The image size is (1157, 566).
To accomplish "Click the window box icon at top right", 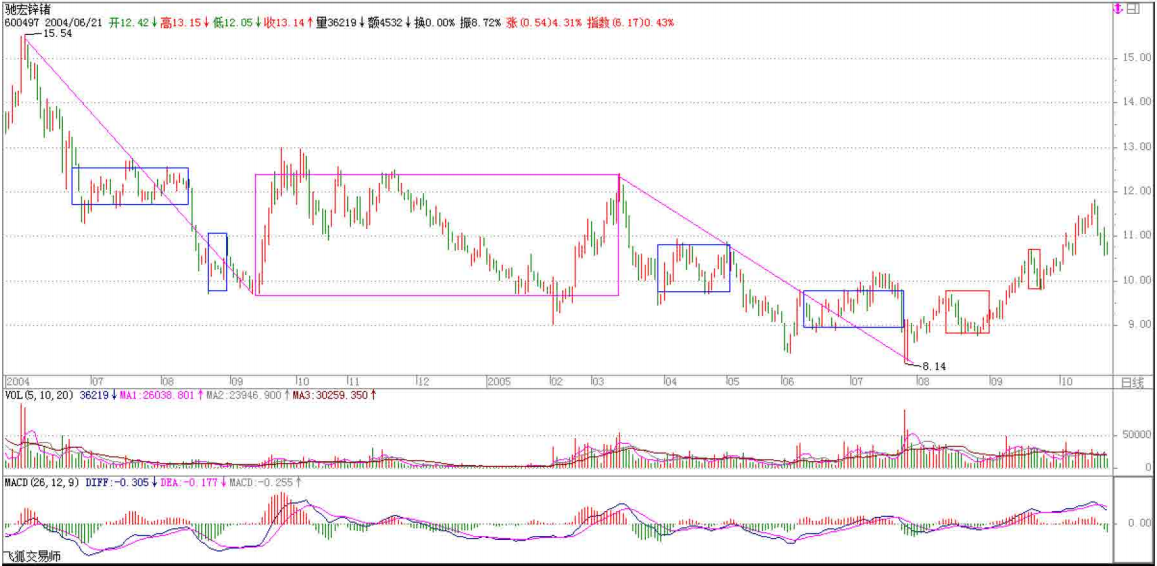I will coord(1134,9).
